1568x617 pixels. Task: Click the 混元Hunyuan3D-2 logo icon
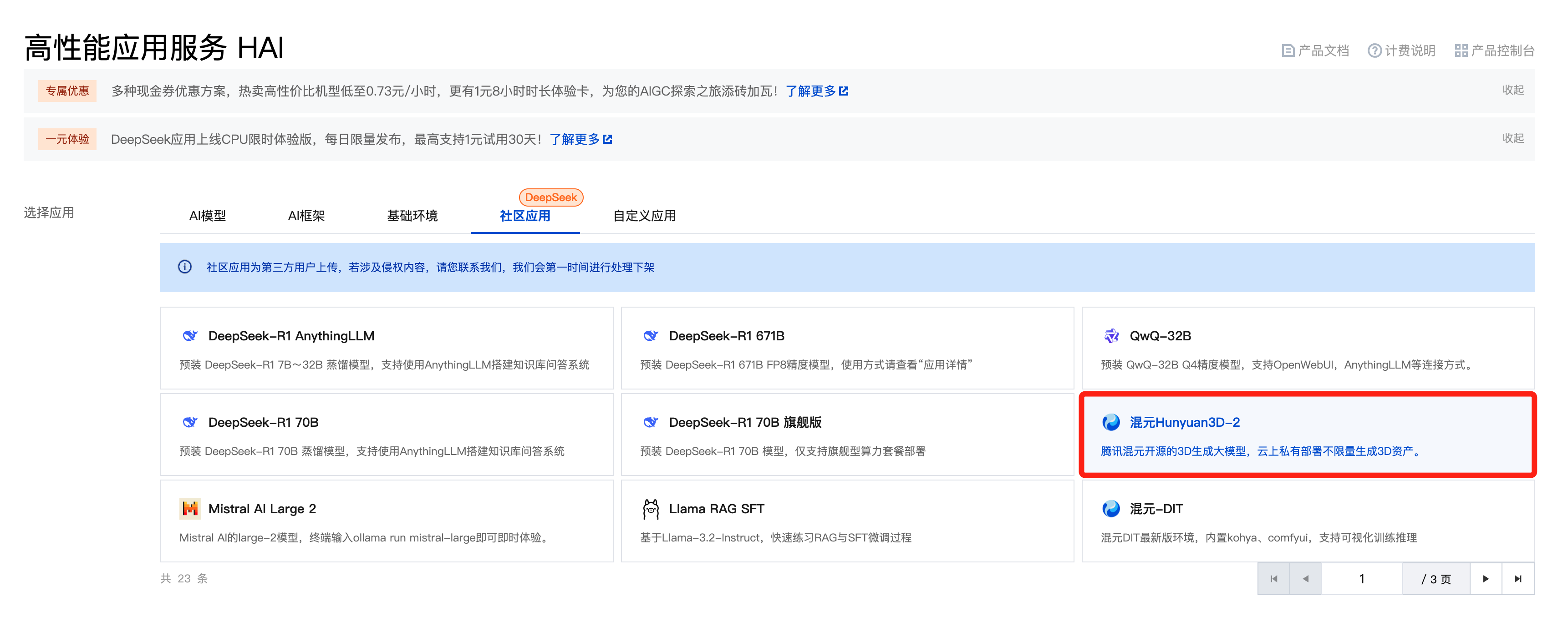coord(1111,422)
